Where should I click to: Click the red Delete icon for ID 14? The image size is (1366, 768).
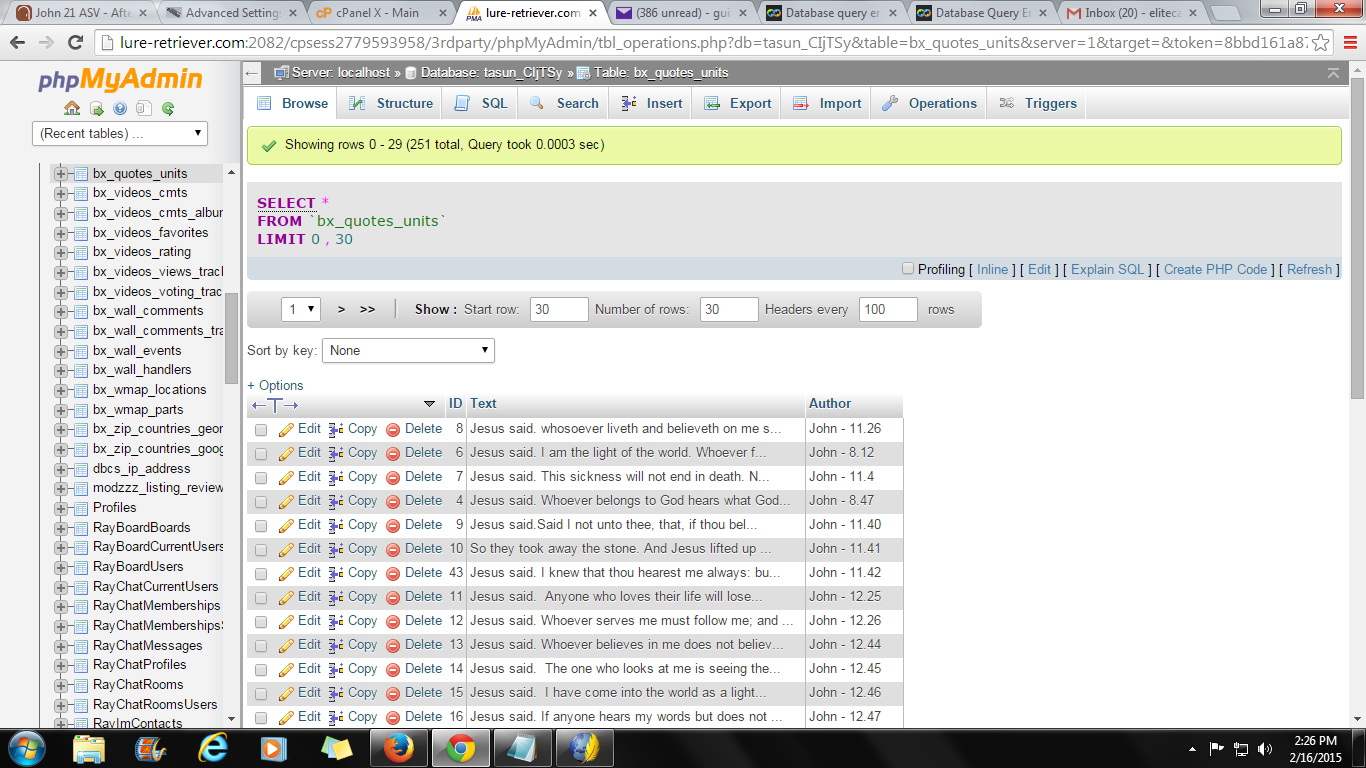(393, 669)
